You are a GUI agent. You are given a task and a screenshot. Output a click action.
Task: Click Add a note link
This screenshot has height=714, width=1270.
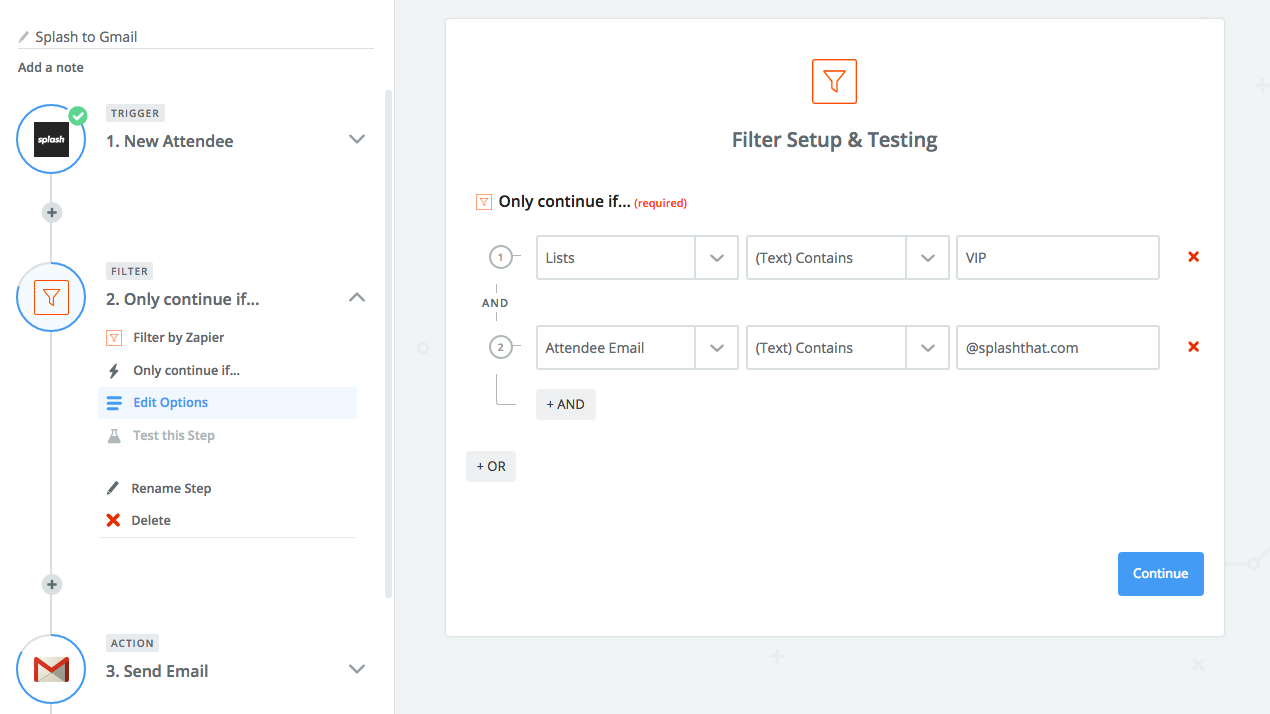pos(51,68)
